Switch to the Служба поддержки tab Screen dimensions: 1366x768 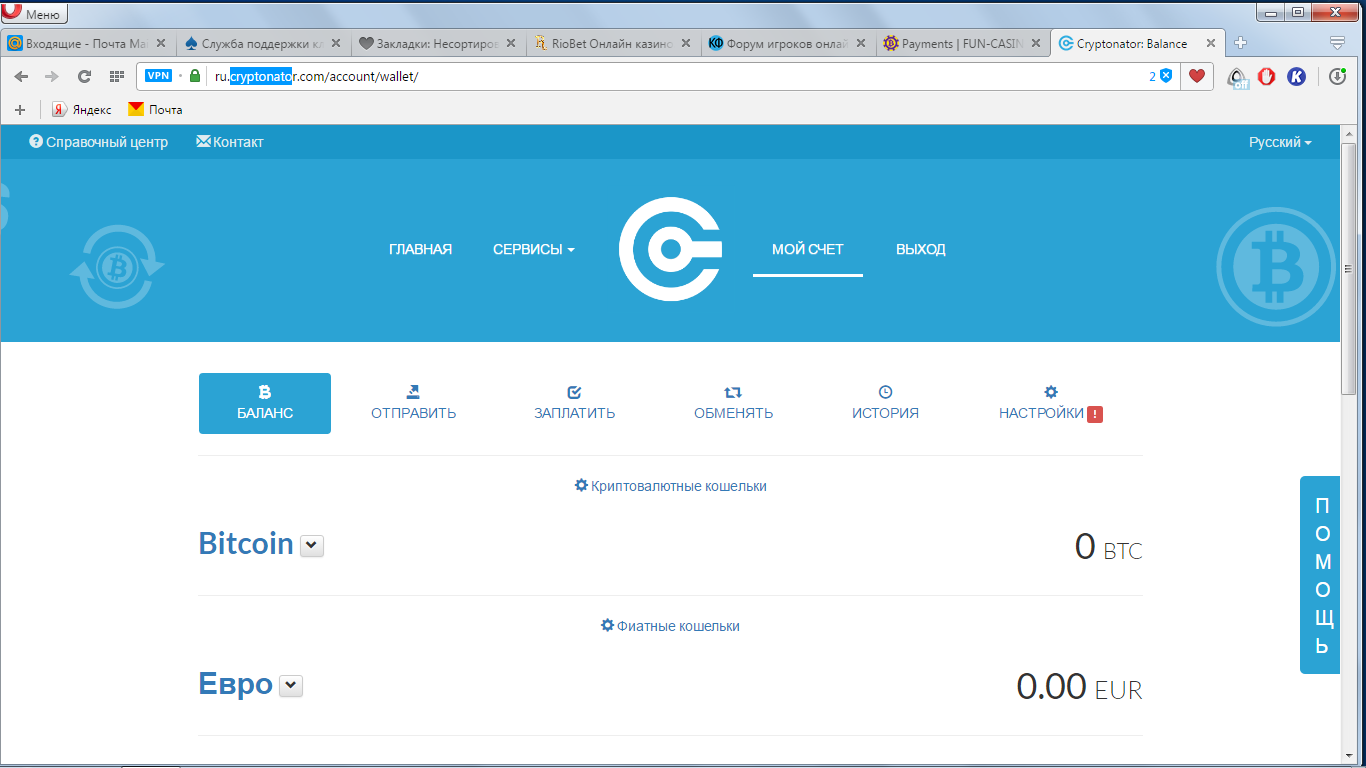click(262, 44)
